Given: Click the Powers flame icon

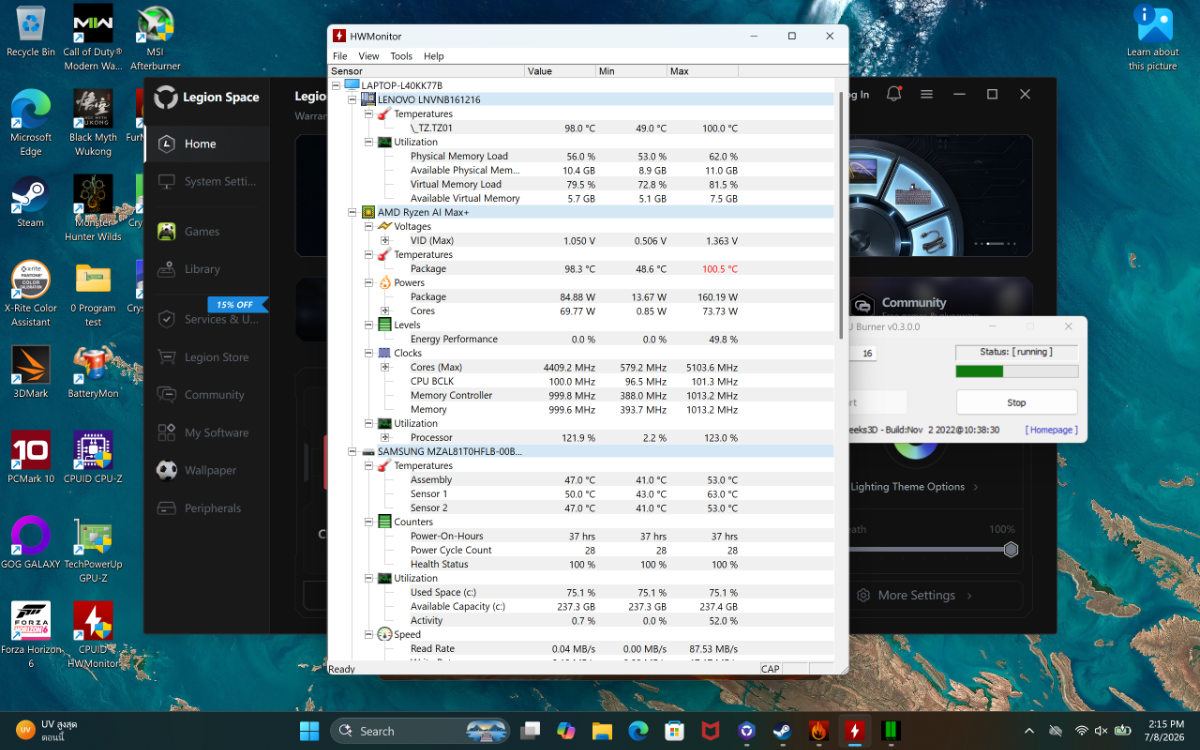Looking at the screenshot, I should pos(385,283).
